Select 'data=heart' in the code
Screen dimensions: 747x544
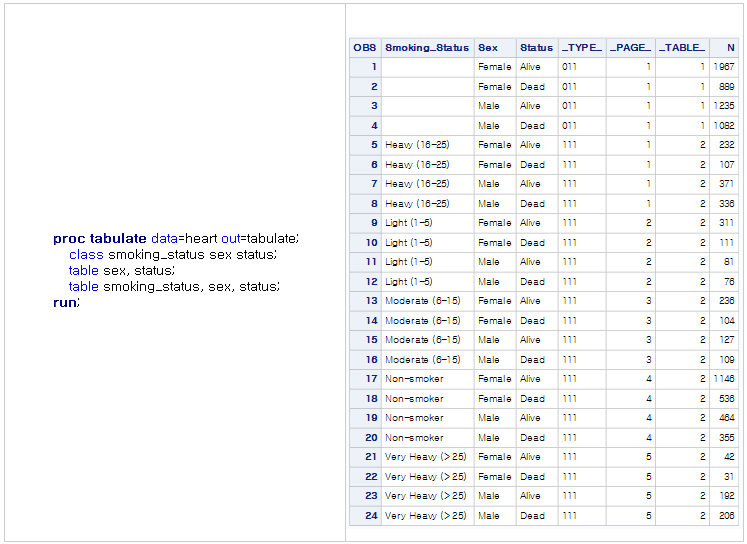[x=184, y=238]
